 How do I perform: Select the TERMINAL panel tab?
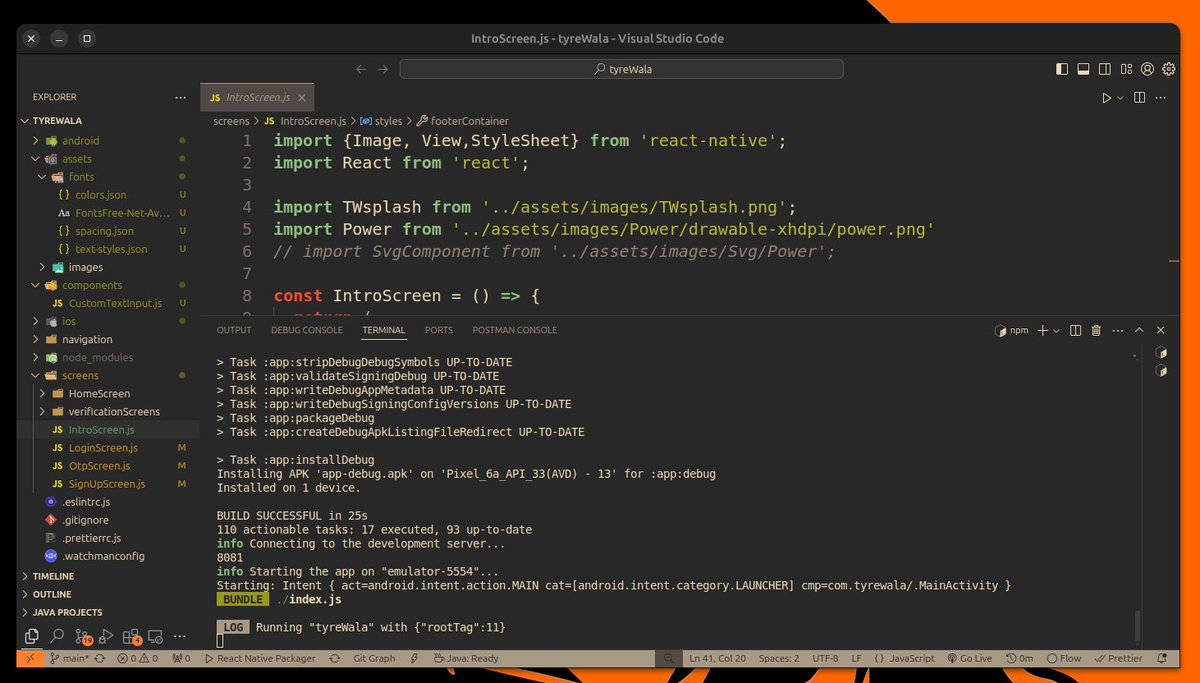384,330
